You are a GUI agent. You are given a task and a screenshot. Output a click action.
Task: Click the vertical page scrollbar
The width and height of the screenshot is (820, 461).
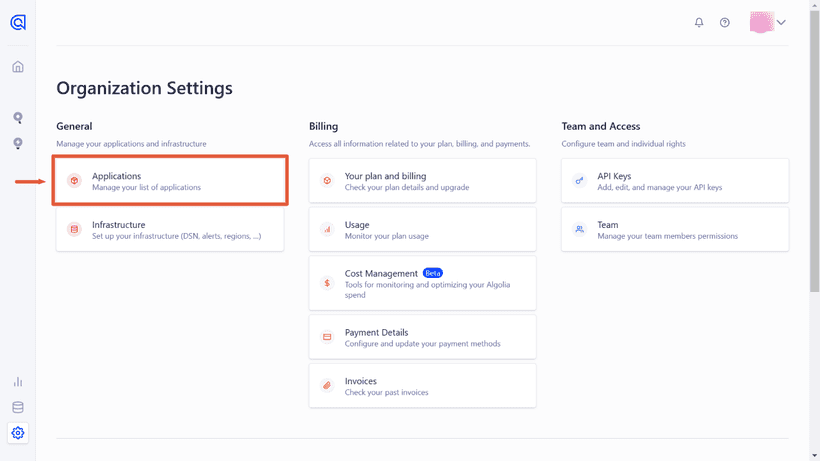(814, 152)
